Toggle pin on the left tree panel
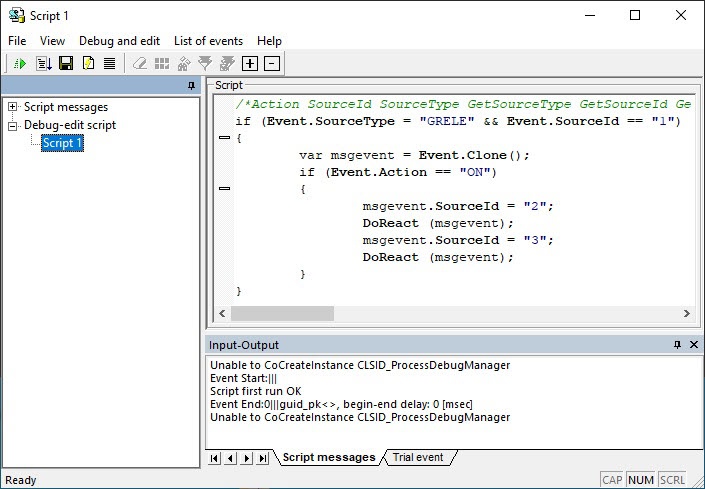 (191, 87)
